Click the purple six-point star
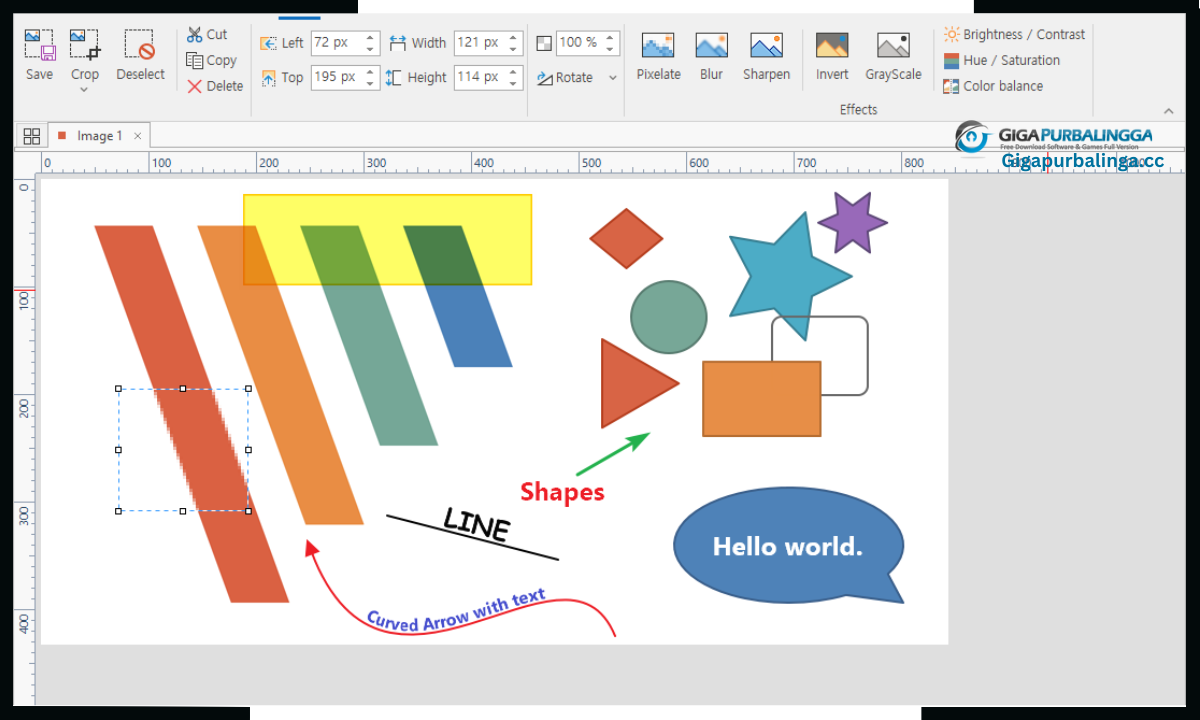Screen dimensions: 1200x720 [x=853, y=222]
